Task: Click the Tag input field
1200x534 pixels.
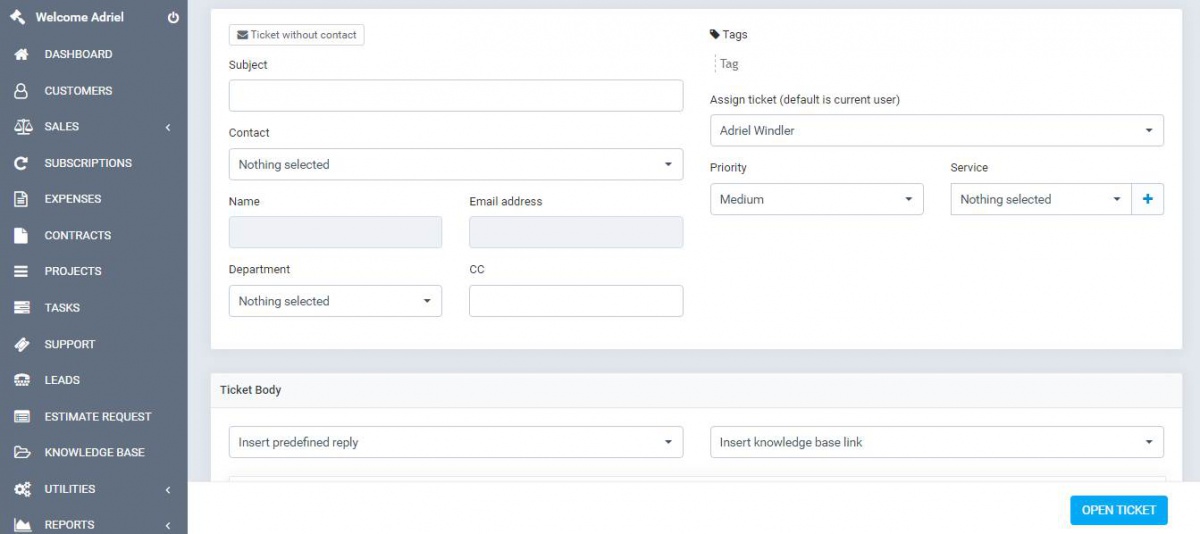Action: coord(760,64)
